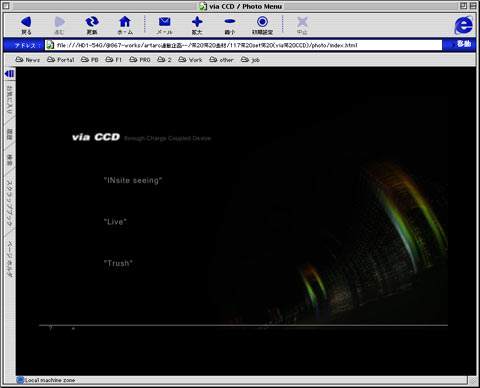Click the address bar URL field
Image resolution: width=480 pixels, height=388 pixels.
(x=244, y=45)
